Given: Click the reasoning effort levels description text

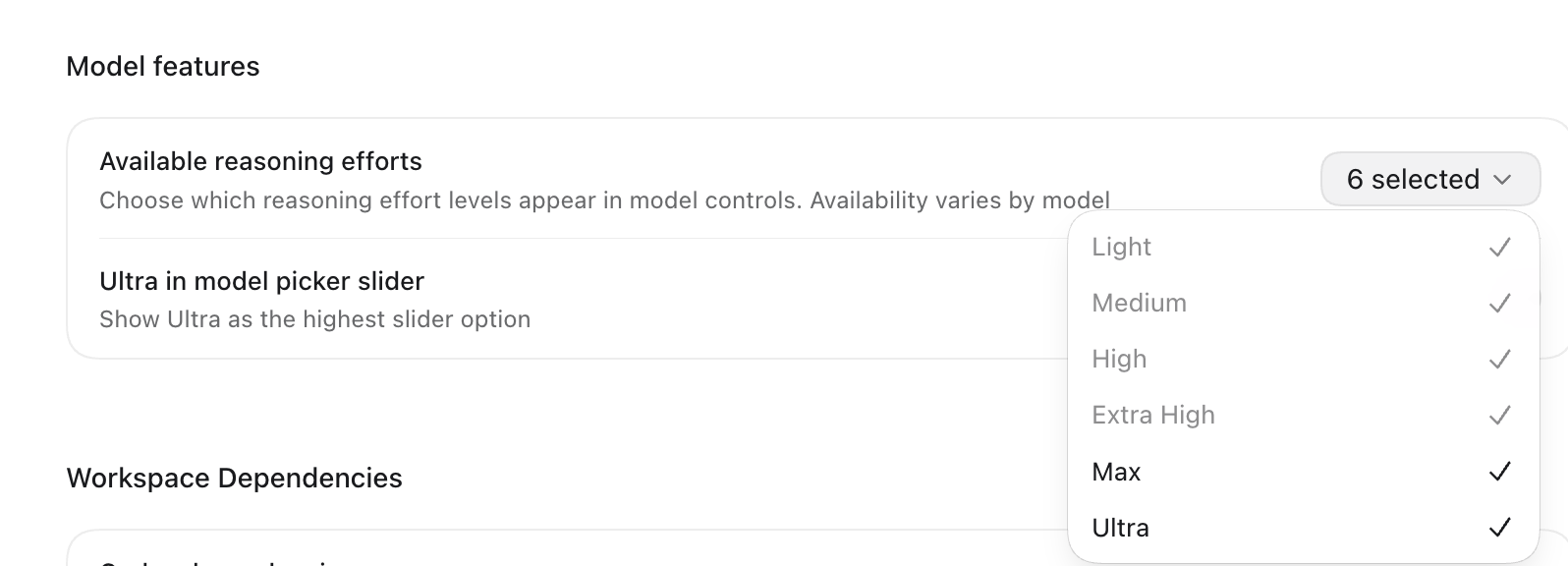Looking at the screenshot, I should (x=604, y=200).
